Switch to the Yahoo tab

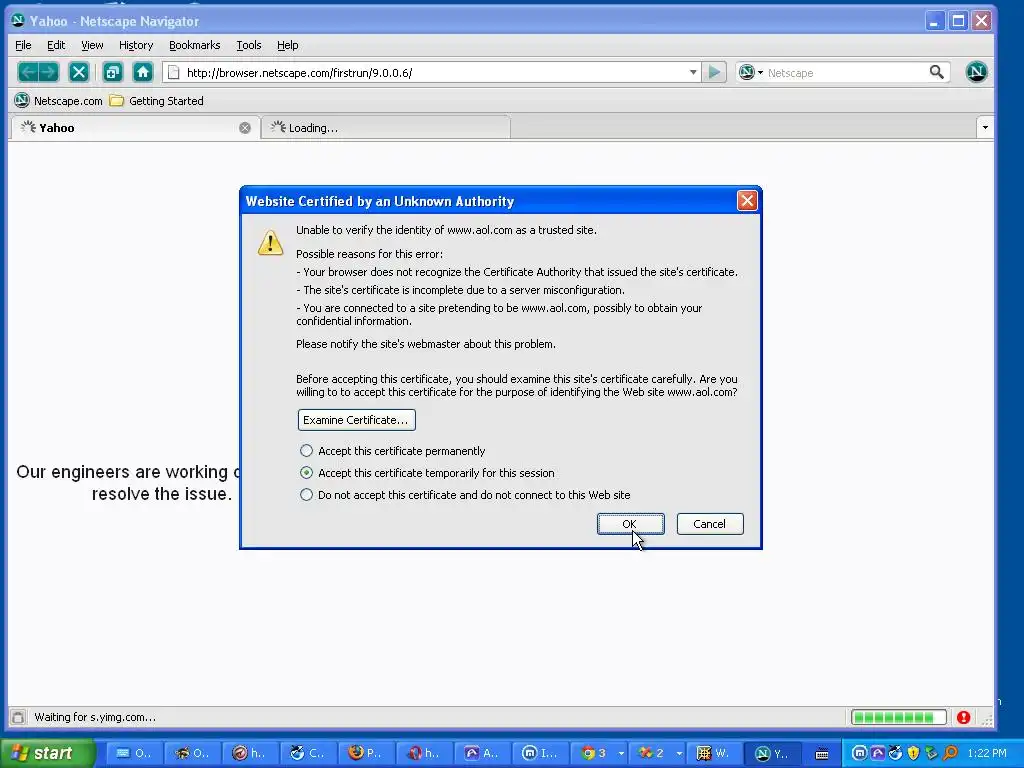(x=134, y=127)
